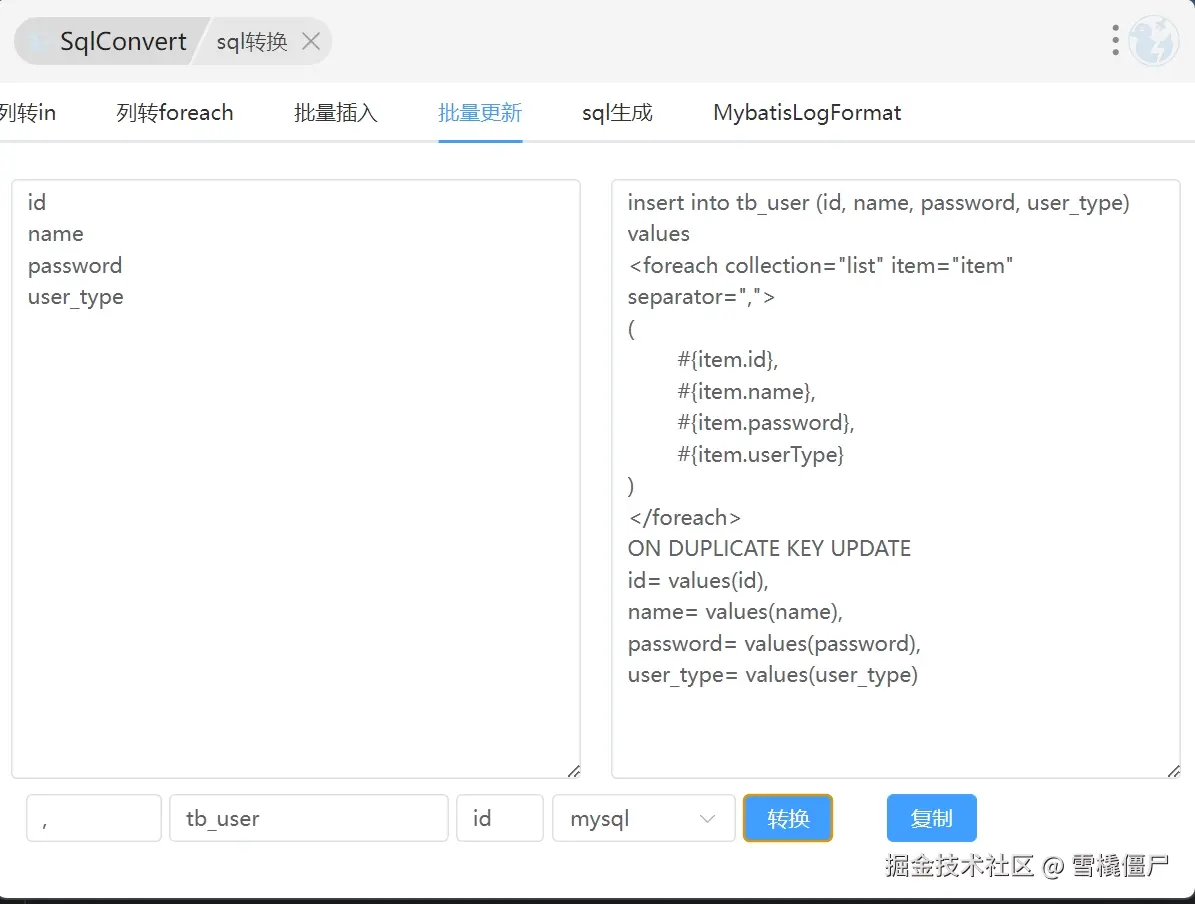Switch to the 批量插入 tab
Screen dimensions: 1195x904
point(336,113)
